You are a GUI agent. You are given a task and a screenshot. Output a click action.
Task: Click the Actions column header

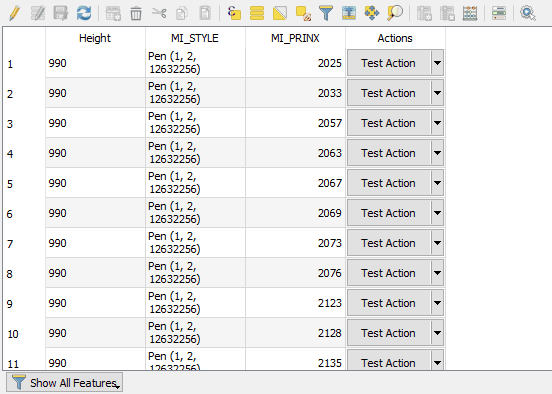point(395,38)
